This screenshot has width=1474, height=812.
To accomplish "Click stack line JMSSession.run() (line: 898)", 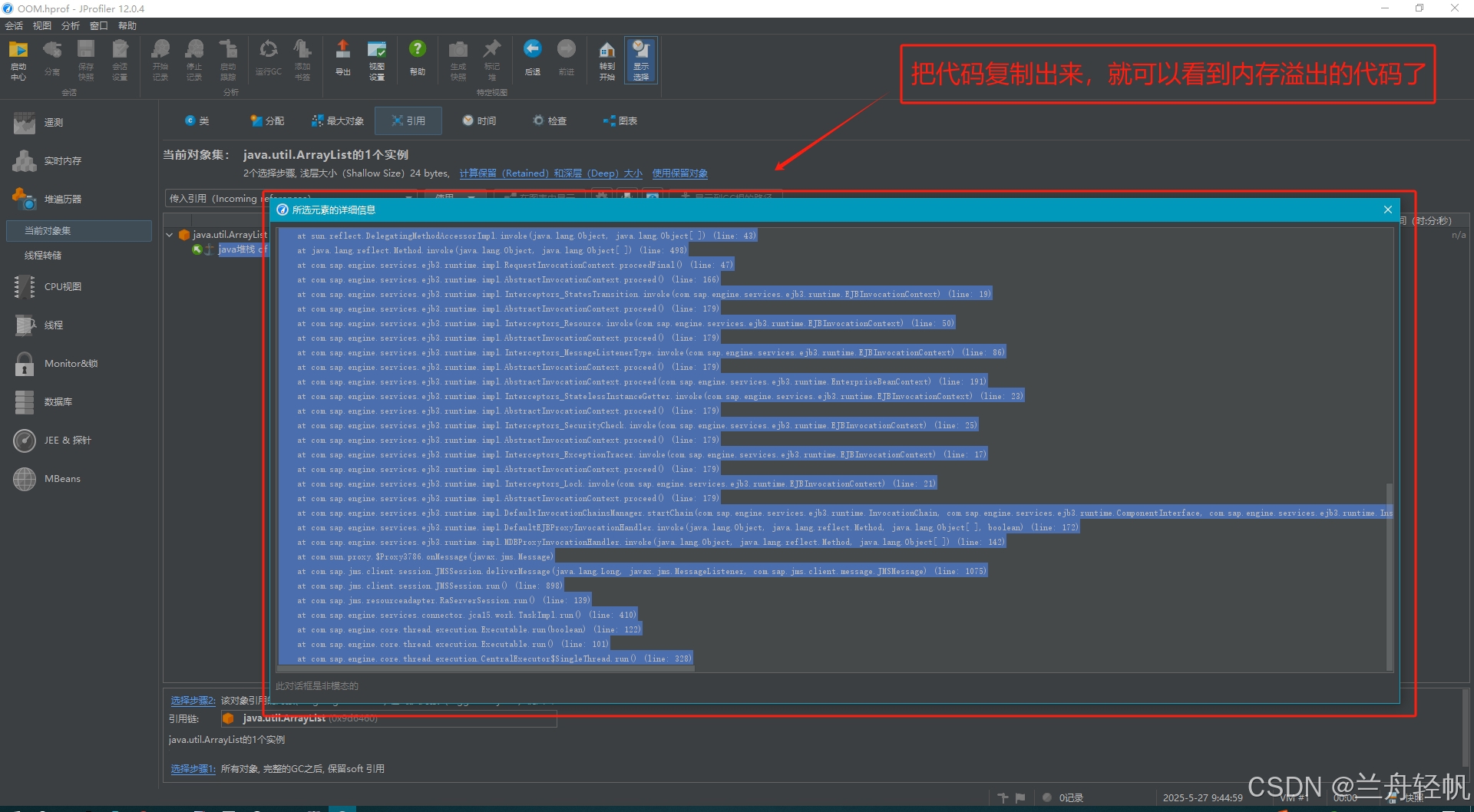I will (x=430, y=586).
